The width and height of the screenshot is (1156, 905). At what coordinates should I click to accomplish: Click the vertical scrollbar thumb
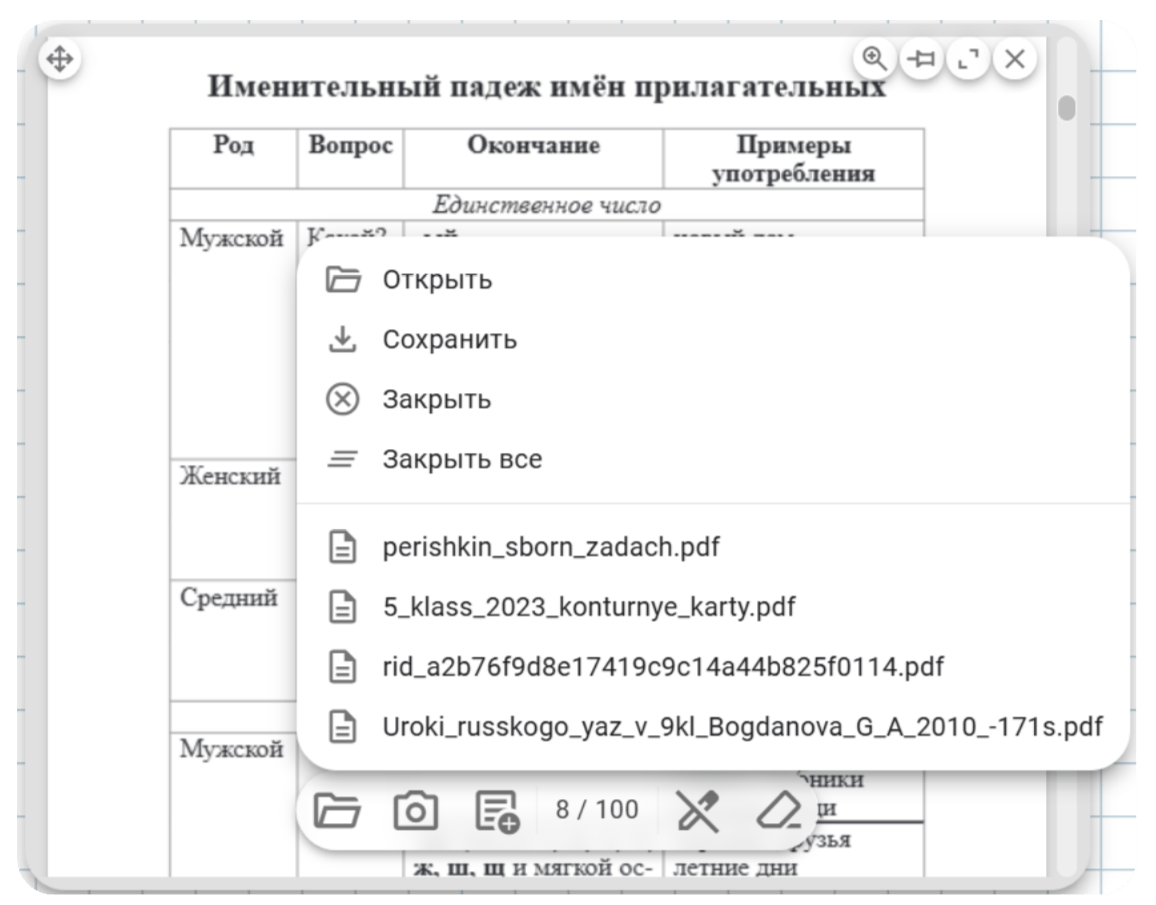pyautogui.click(x=1066, y=108)
